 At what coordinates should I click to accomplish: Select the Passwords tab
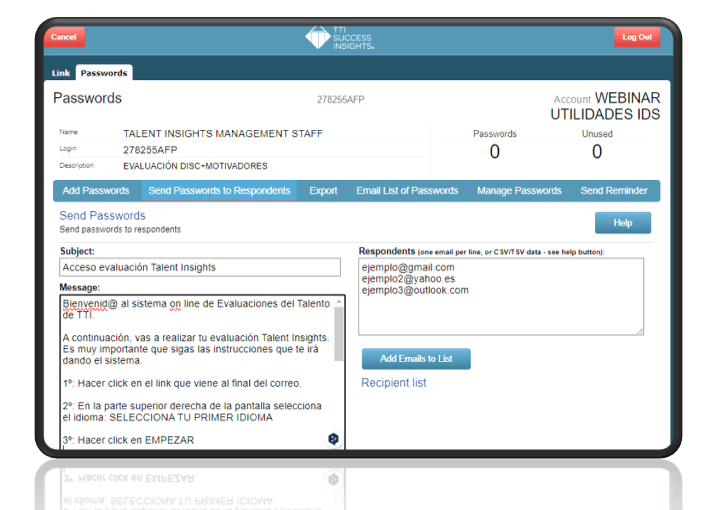[104, 73]
